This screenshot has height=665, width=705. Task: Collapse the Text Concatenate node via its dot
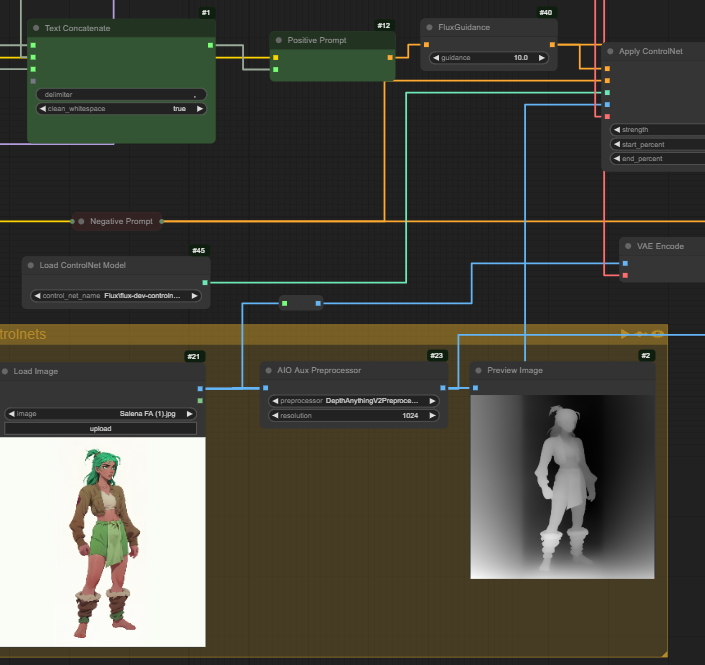click(x=36, y=28)
